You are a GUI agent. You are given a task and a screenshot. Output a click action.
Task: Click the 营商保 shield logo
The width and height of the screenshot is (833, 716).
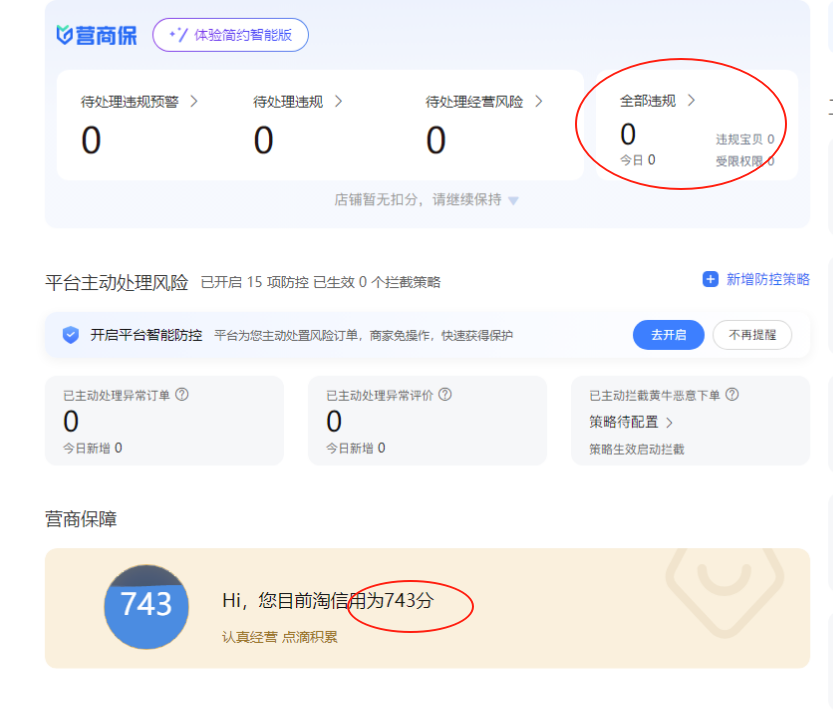pos(65,35)
